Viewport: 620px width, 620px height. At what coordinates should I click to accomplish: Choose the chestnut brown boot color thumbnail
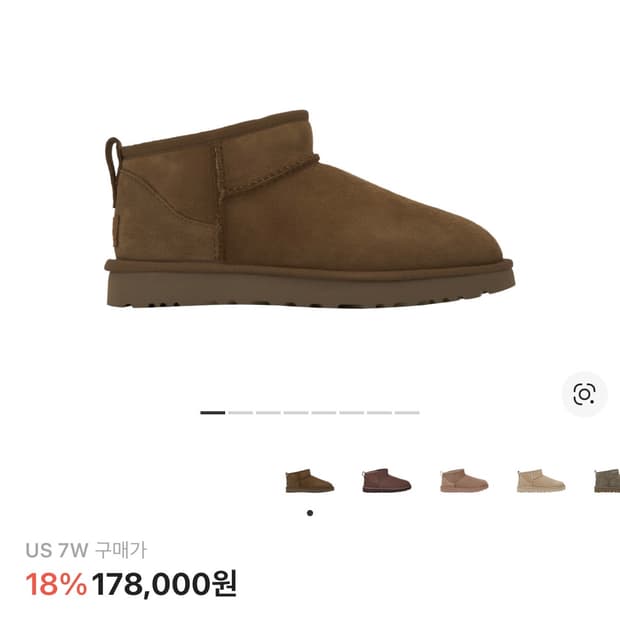point(310,480)
